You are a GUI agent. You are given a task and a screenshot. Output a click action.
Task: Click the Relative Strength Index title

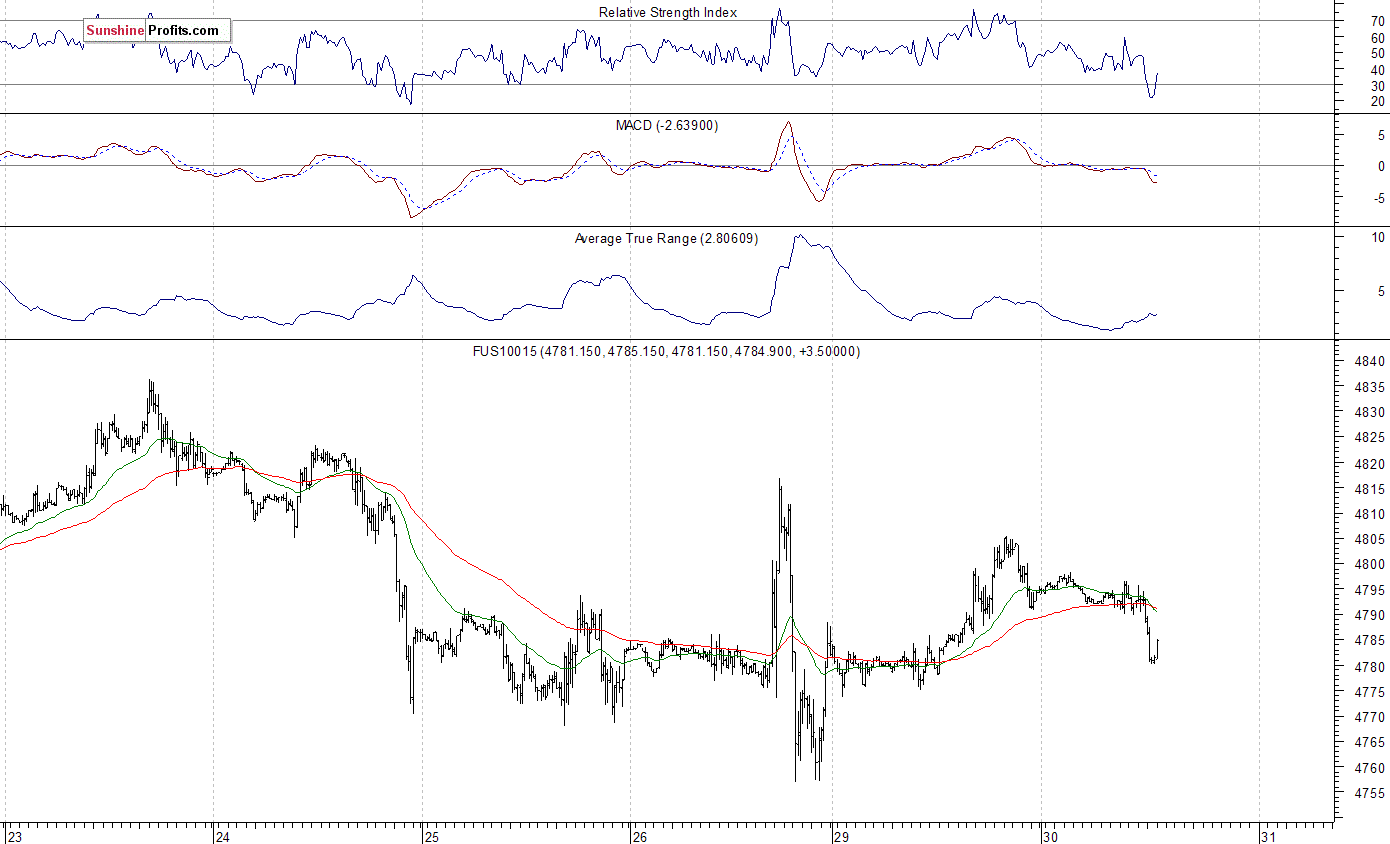tap(668, 12)
